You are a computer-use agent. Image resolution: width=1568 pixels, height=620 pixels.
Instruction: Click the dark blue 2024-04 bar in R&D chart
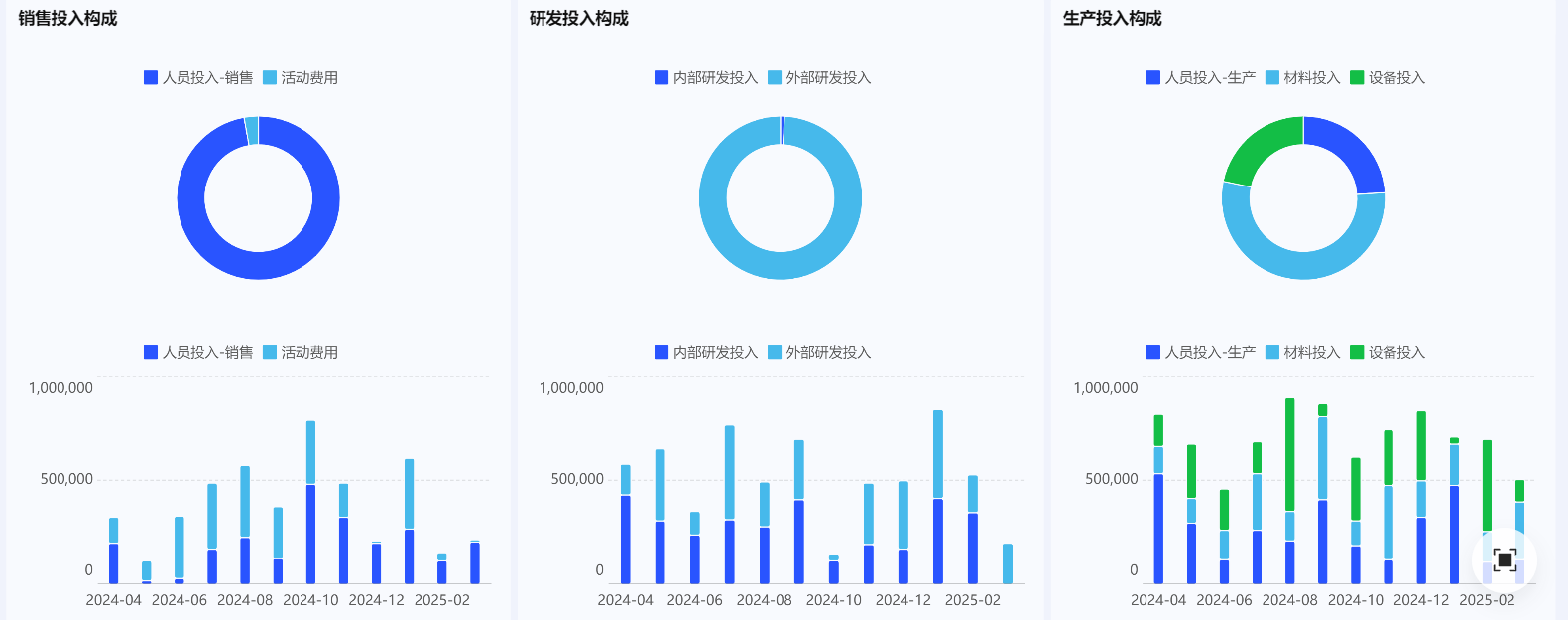pos(626,540)
